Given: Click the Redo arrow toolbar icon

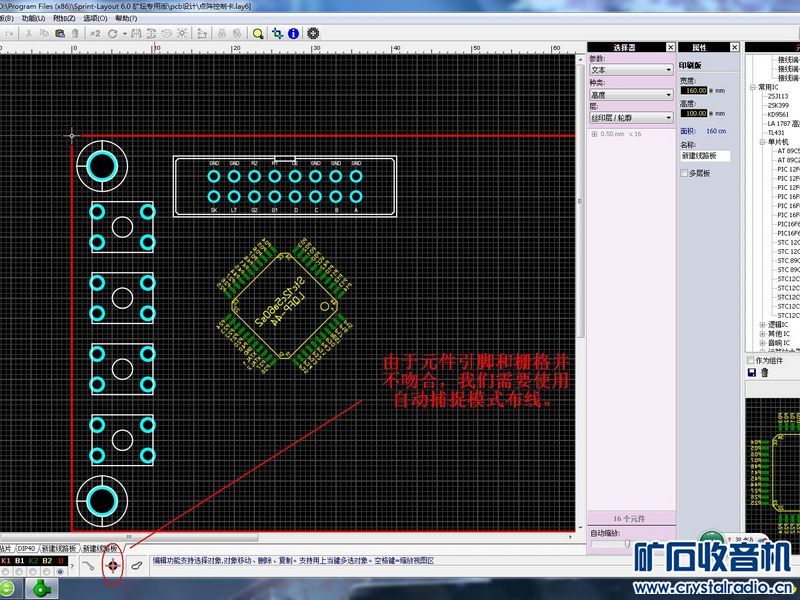Looking at the screenshot, I should [x=9, y=34].
